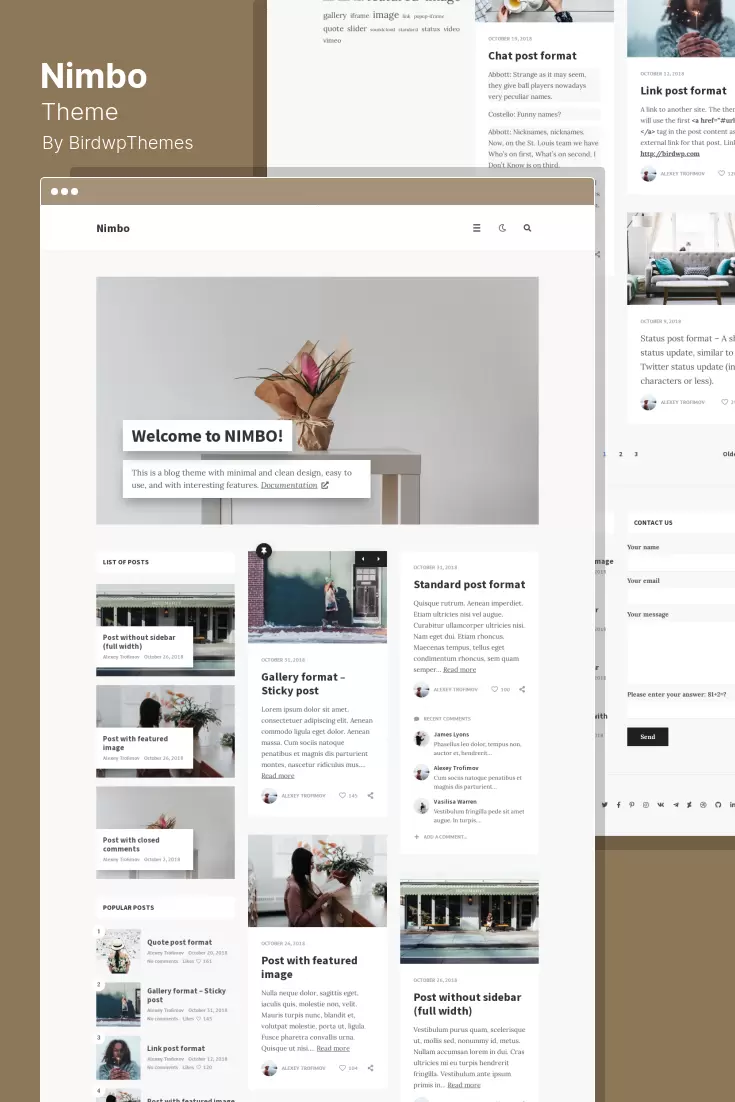
Task: Focus the Your name field in Contact Us
Action: [x=681, y=562]
